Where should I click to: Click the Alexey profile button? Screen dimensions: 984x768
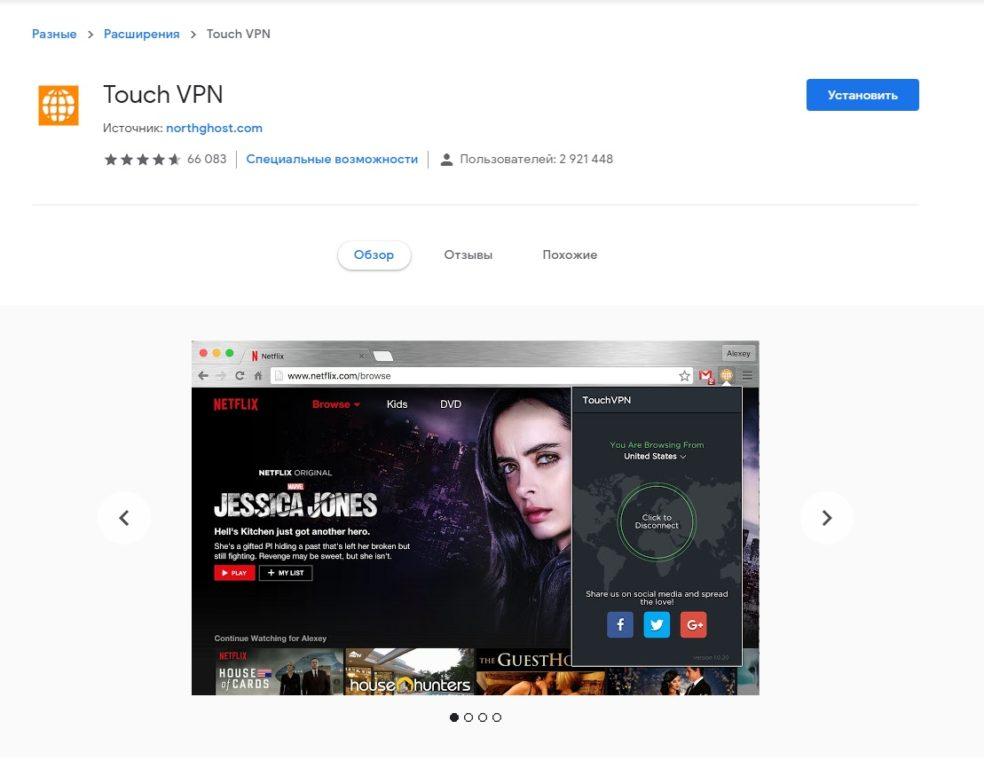tap(738, 353)
